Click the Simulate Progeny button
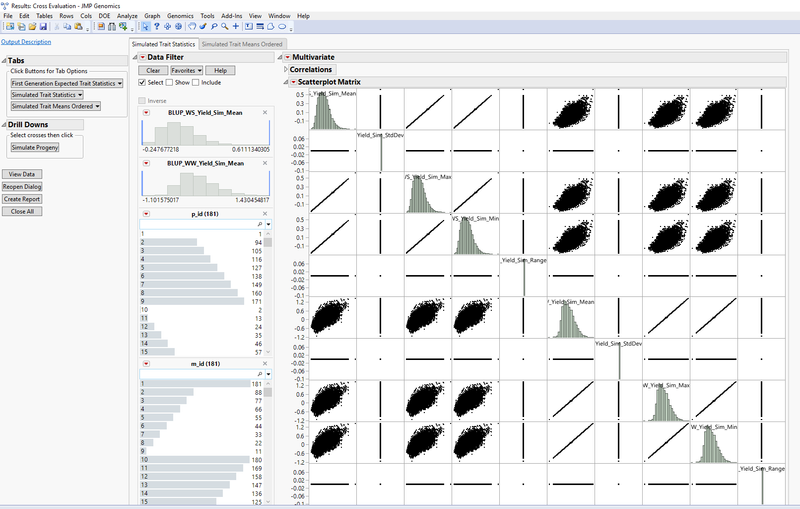This screenshot has height=509, width=800. (35, 147)
